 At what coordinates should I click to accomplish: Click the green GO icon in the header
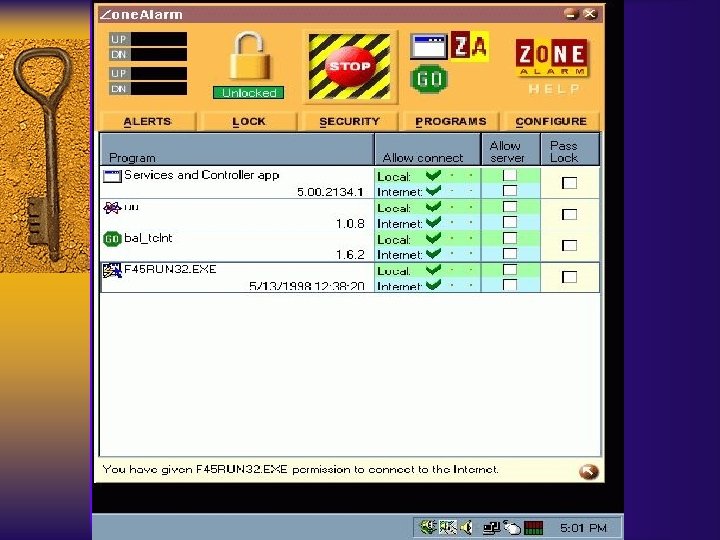click(x=428, y=79)
